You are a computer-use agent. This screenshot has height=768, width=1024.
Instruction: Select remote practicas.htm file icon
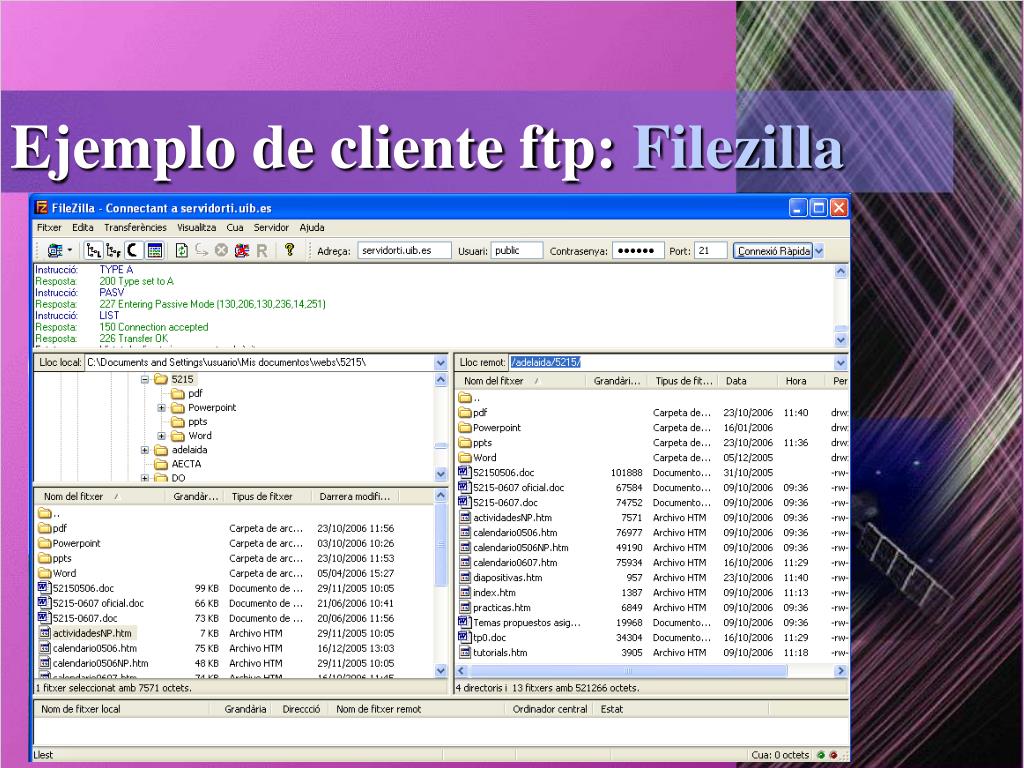(464, 607)
